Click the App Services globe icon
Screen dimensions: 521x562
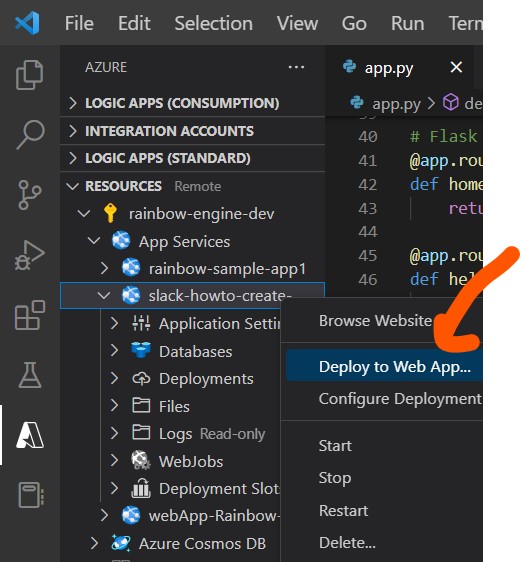tap(121, 240)
